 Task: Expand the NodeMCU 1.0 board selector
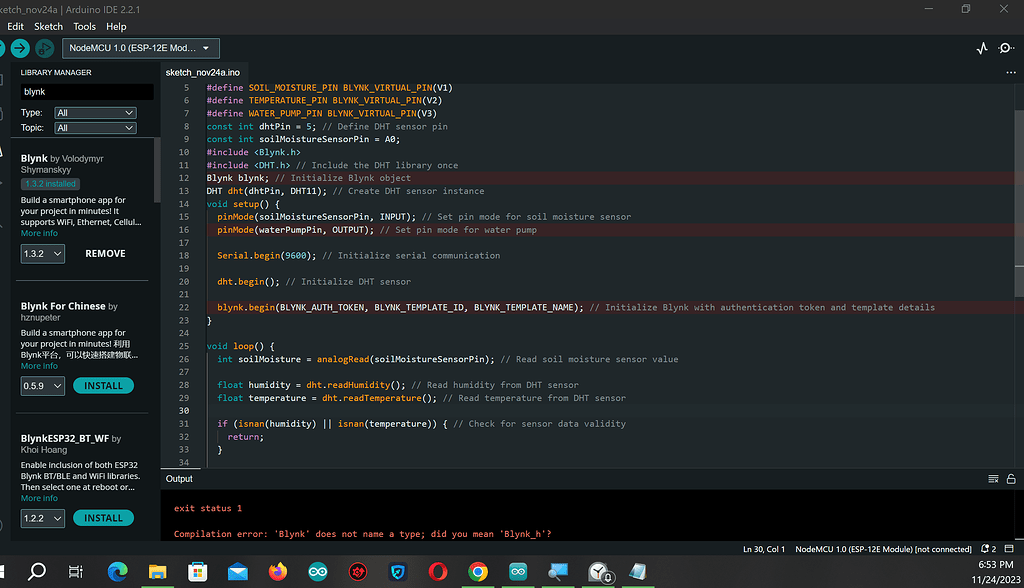tap(141, 48)
